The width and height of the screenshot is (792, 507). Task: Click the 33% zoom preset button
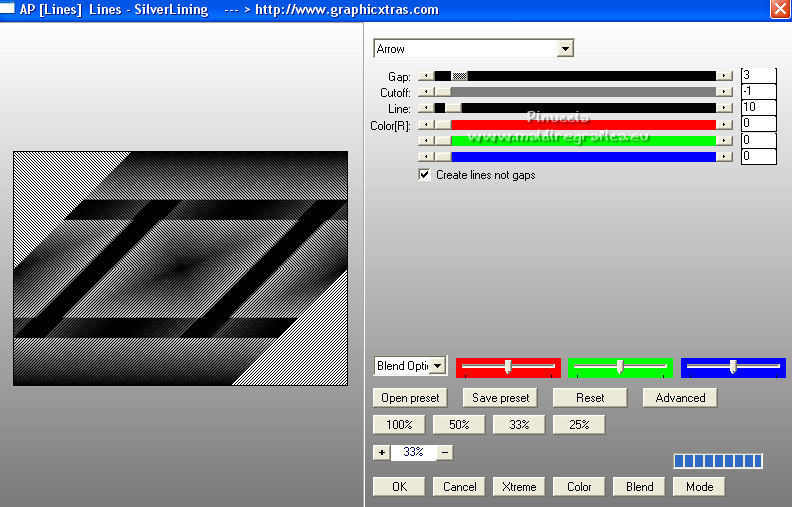519,425
